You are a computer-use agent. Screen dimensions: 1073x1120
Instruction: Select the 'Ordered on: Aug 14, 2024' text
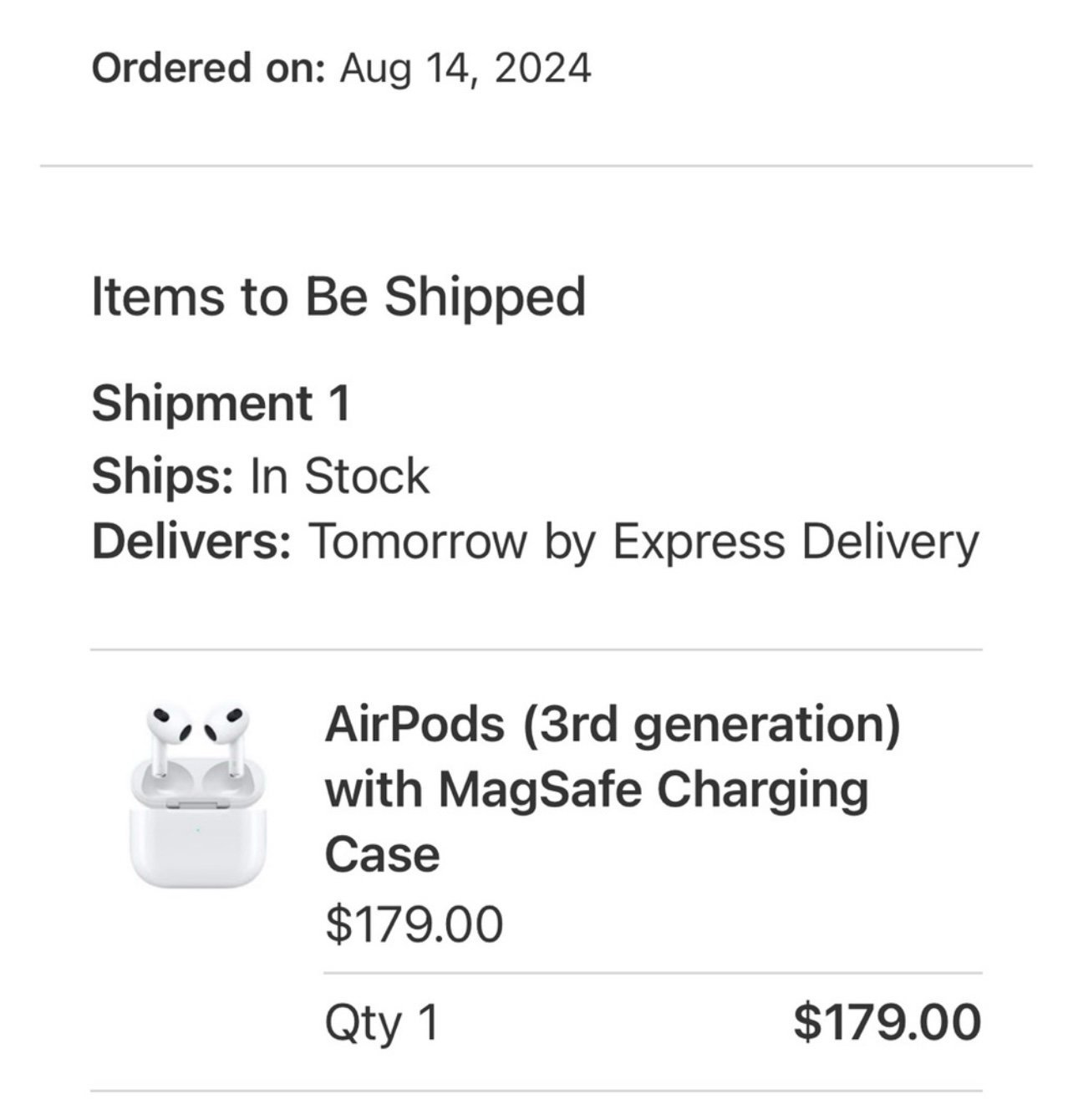tap(341, 69)
